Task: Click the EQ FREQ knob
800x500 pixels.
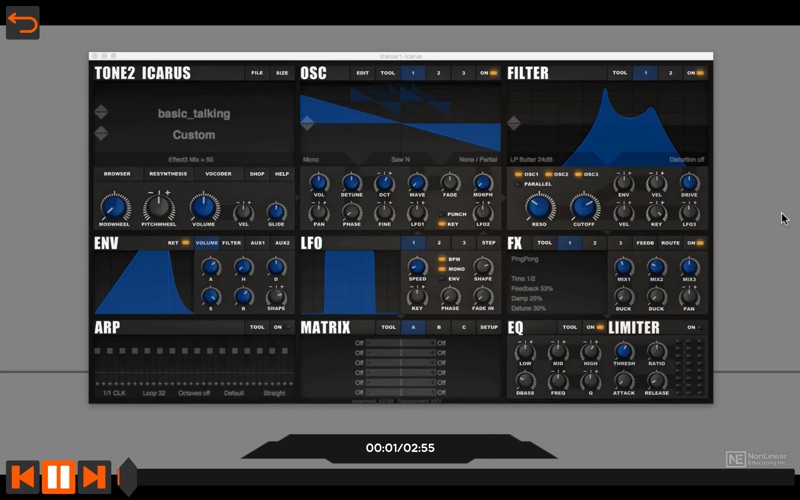Action: tap(558, 381)
